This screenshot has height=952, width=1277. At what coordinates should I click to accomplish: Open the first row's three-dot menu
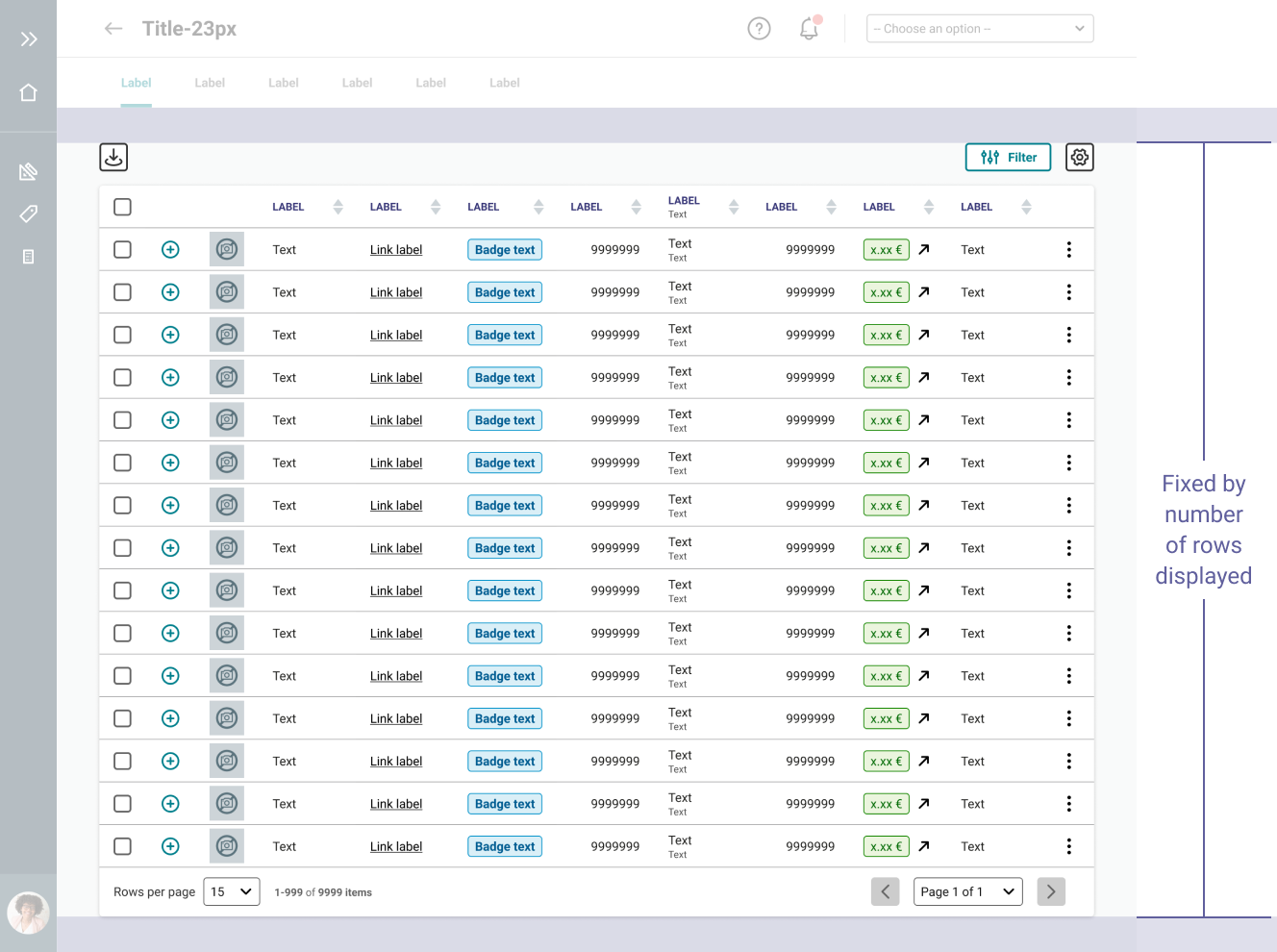point(1068,250)
